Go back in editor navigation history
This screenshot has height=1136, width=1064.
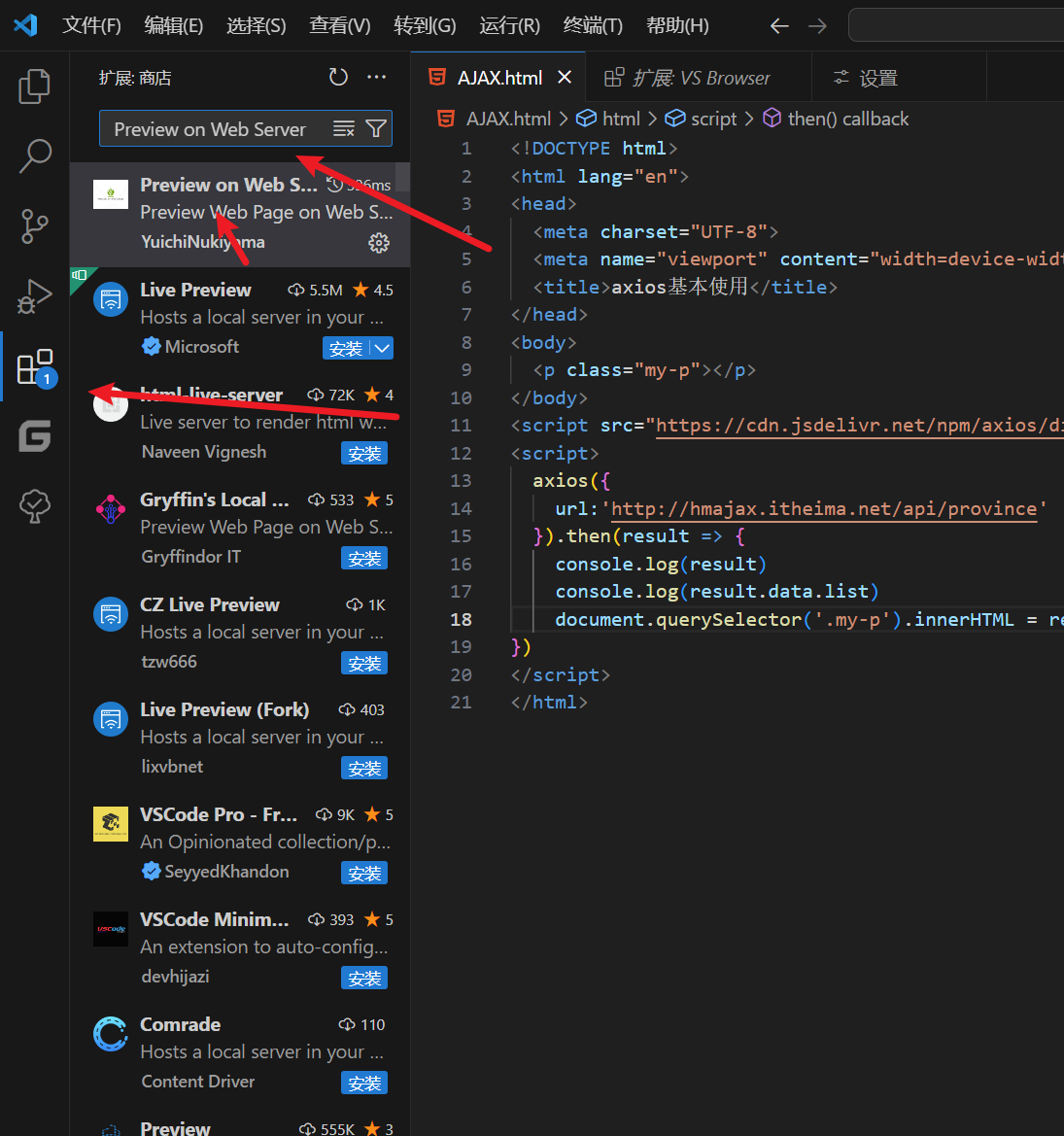click(779, 26)
